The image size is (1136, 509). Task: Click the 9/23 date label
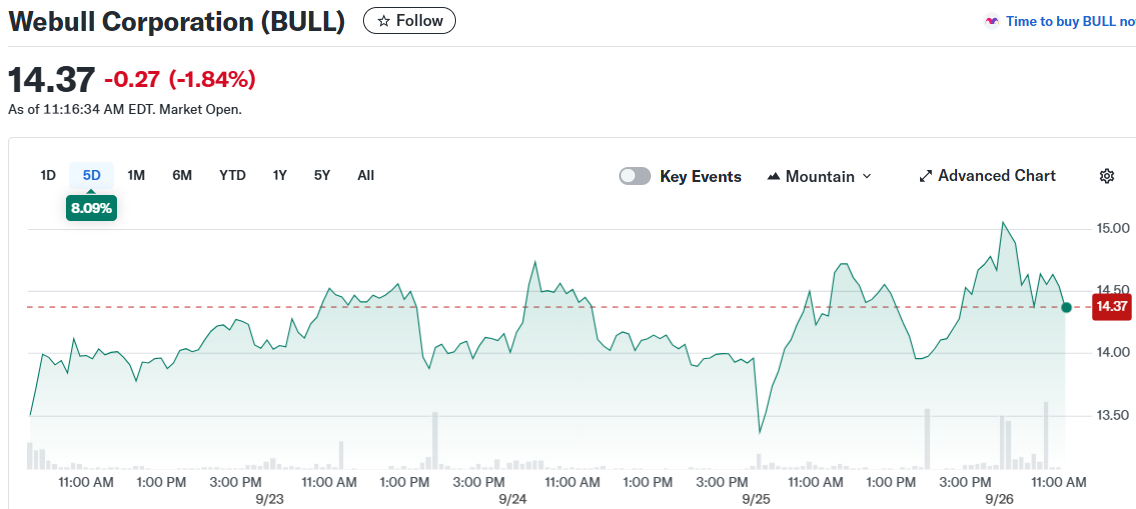click(x=269, y=500)
